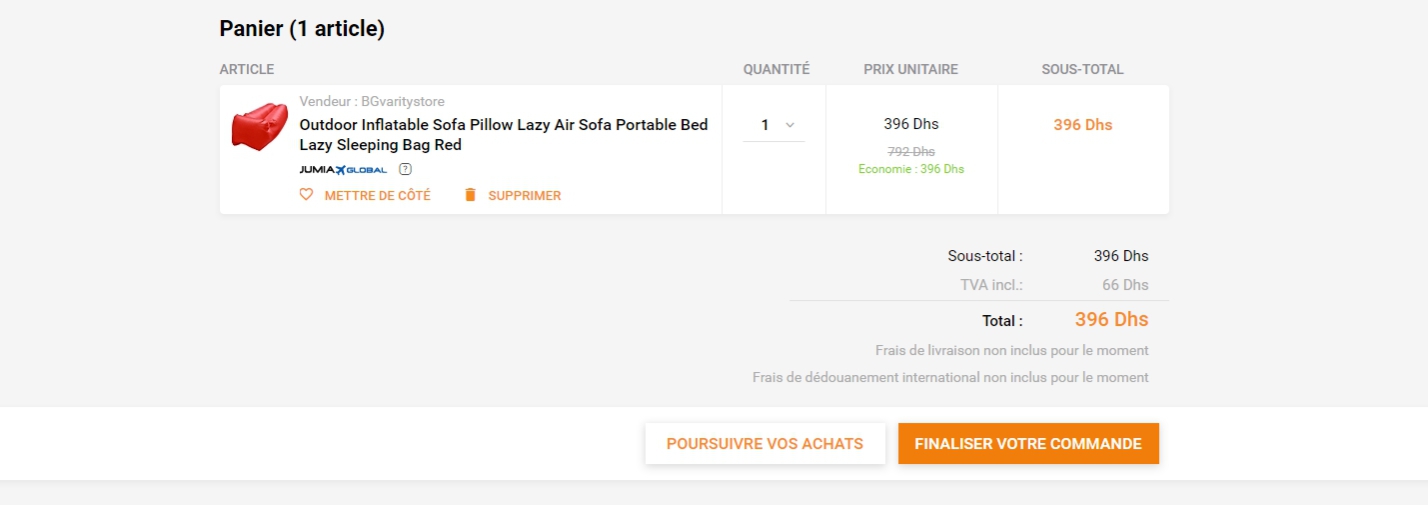This screenshot has height=505, width=1428.
Task: Click the TVA incl. 66 Dhs line
Action: (1054, 285)
